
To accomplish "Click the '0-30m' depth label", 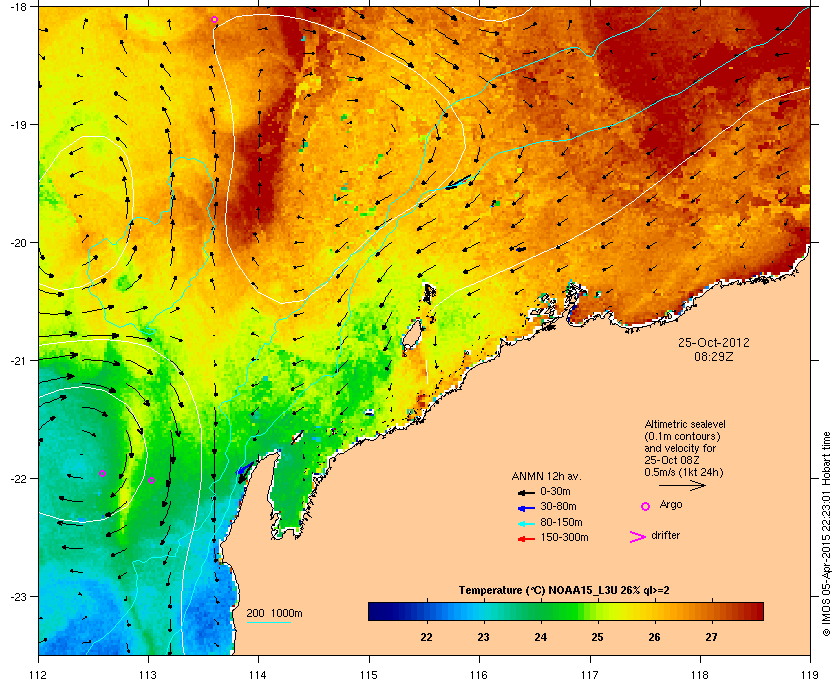I will tap(555, 491).
